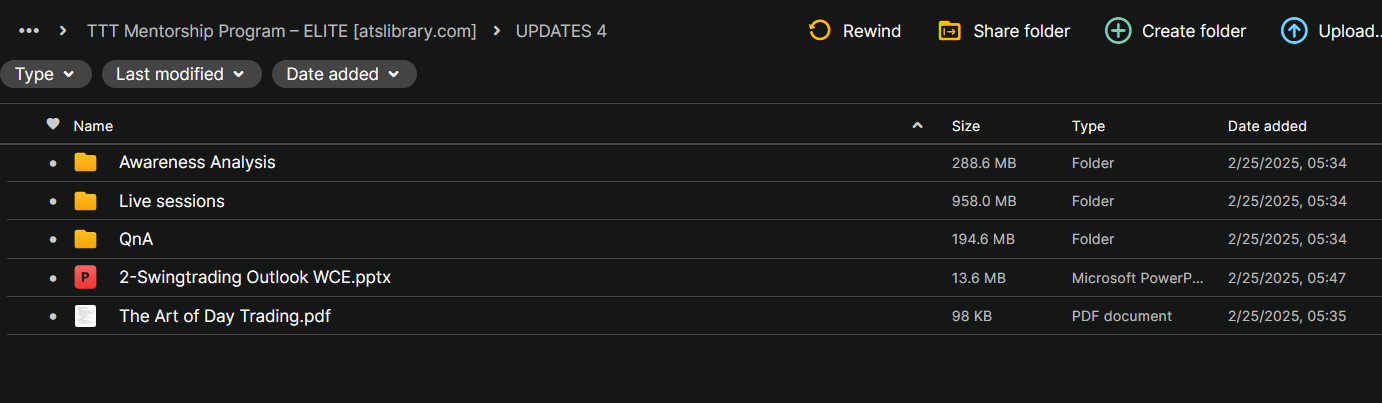Sort by Date added column header
The image size is (1382, 403).
[1266, 126]
